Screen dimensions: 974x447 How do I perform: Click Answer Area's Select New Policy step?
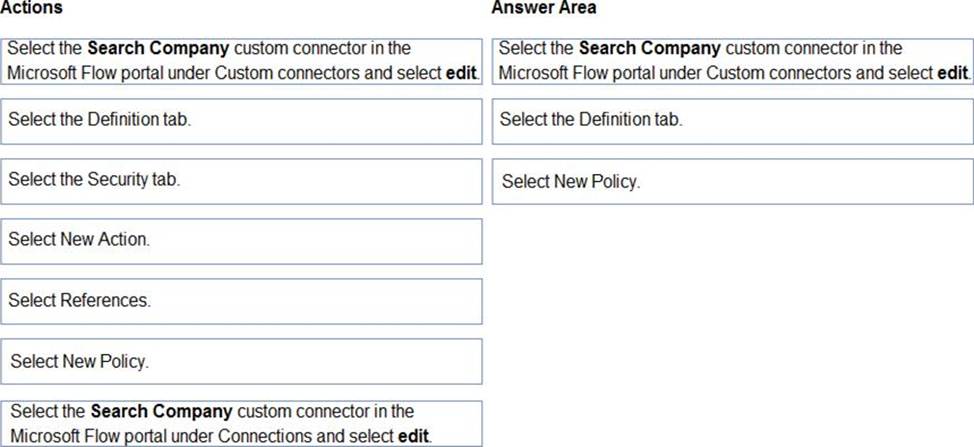point(733,181)
